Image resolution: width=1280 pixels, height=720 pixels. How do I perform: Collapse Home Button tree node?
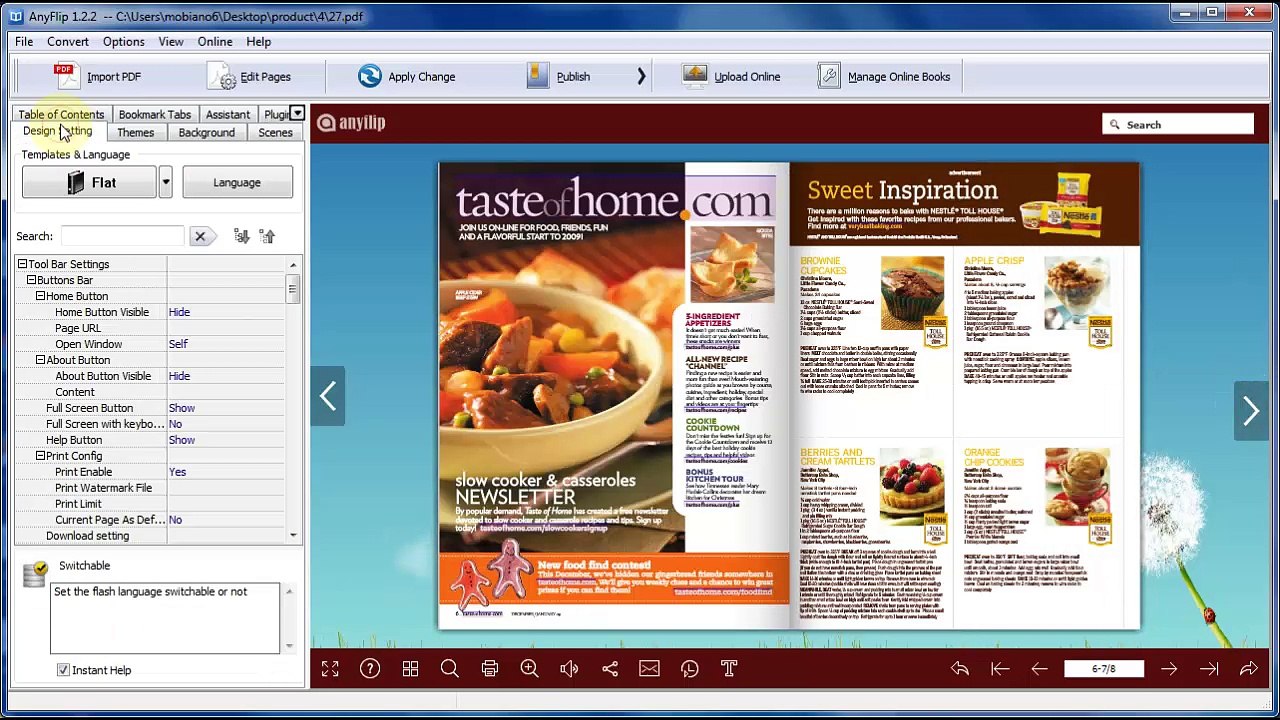pyautogui.click(x=40, y=296)
